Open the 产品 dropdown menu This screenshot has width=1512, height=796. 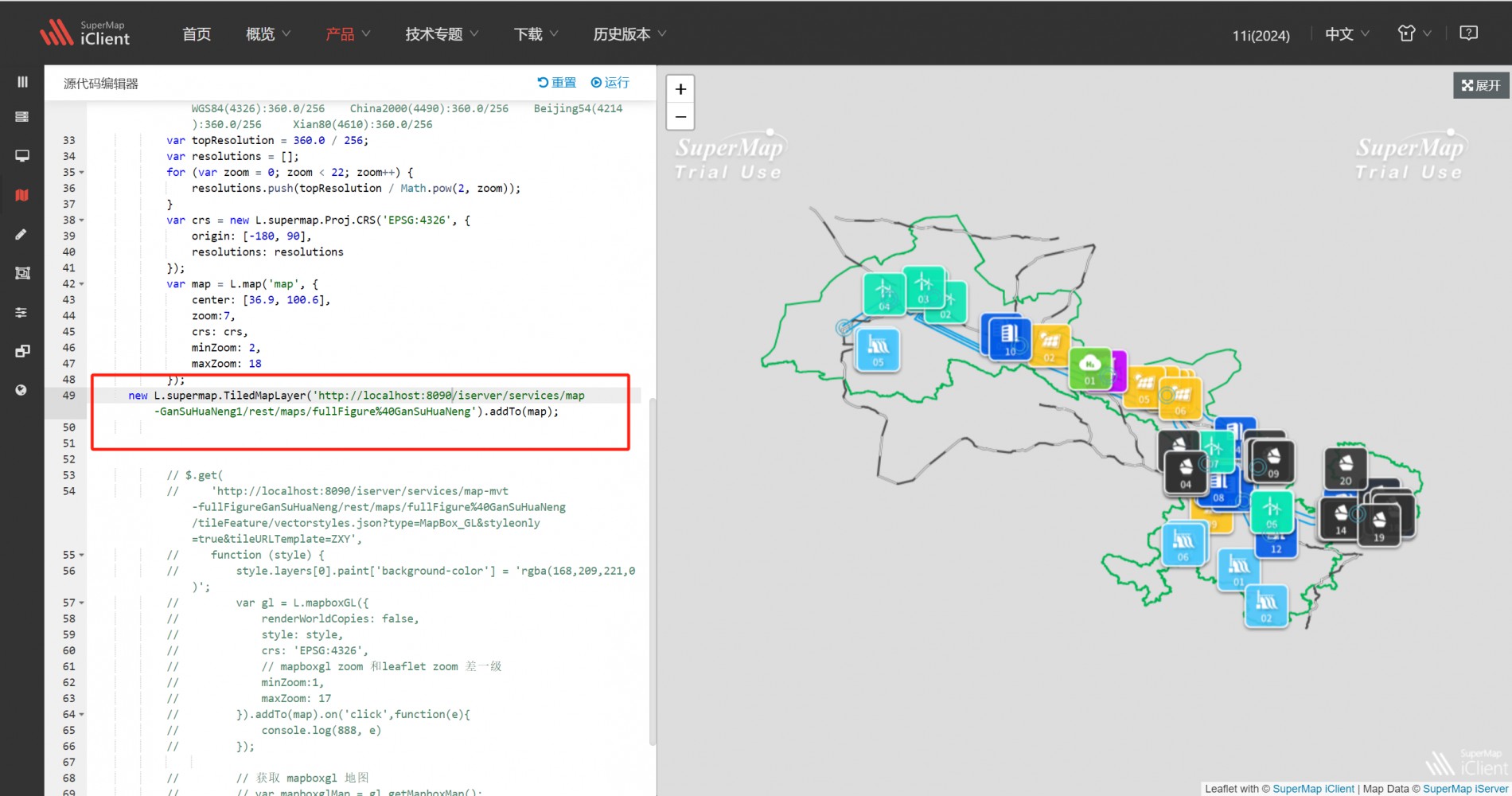coord(348,34)
